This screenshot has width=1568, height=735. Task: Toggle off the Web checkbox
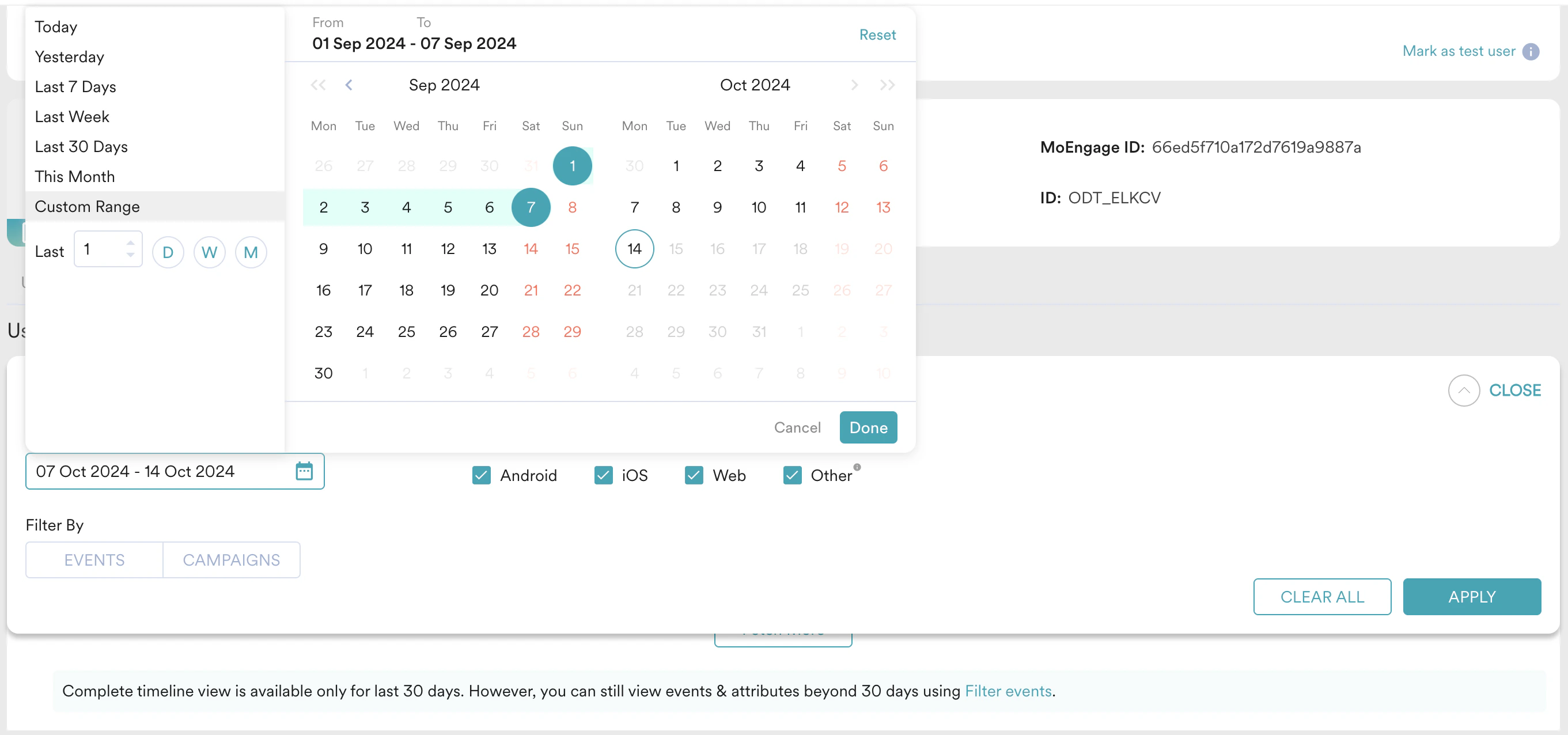694,475
